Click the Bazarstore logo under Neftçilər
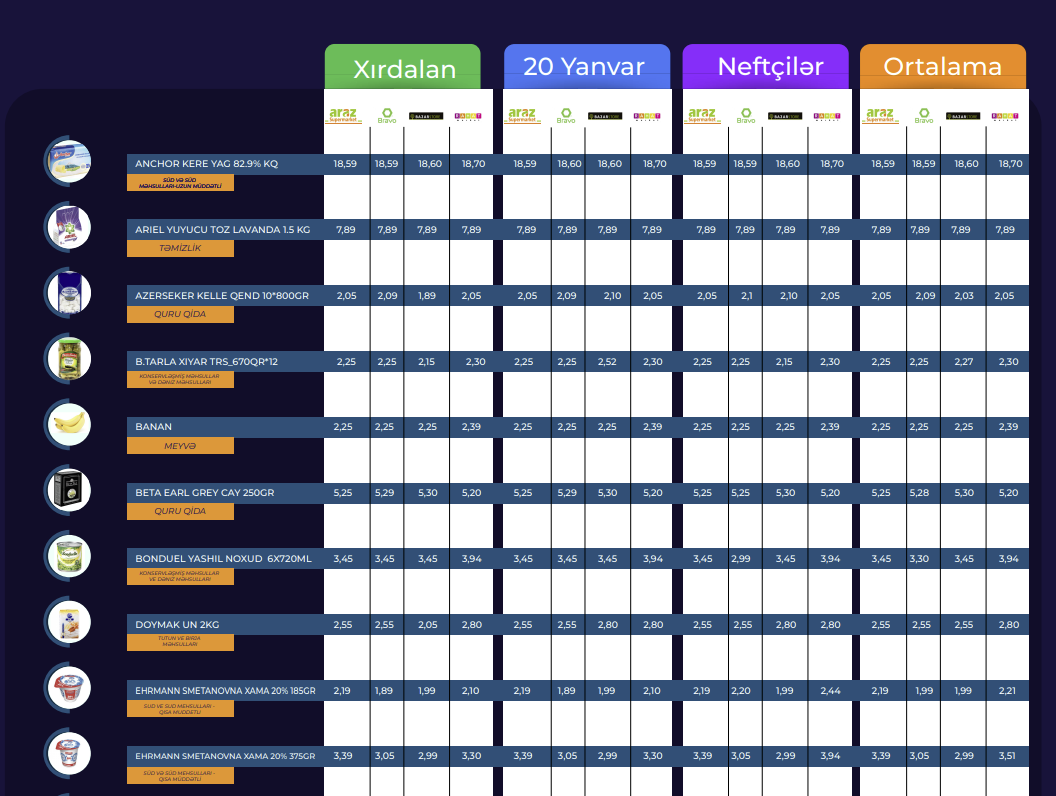The height and width of the screenshot is (796, 1056). pyautogui.click(x=785, y=117)
